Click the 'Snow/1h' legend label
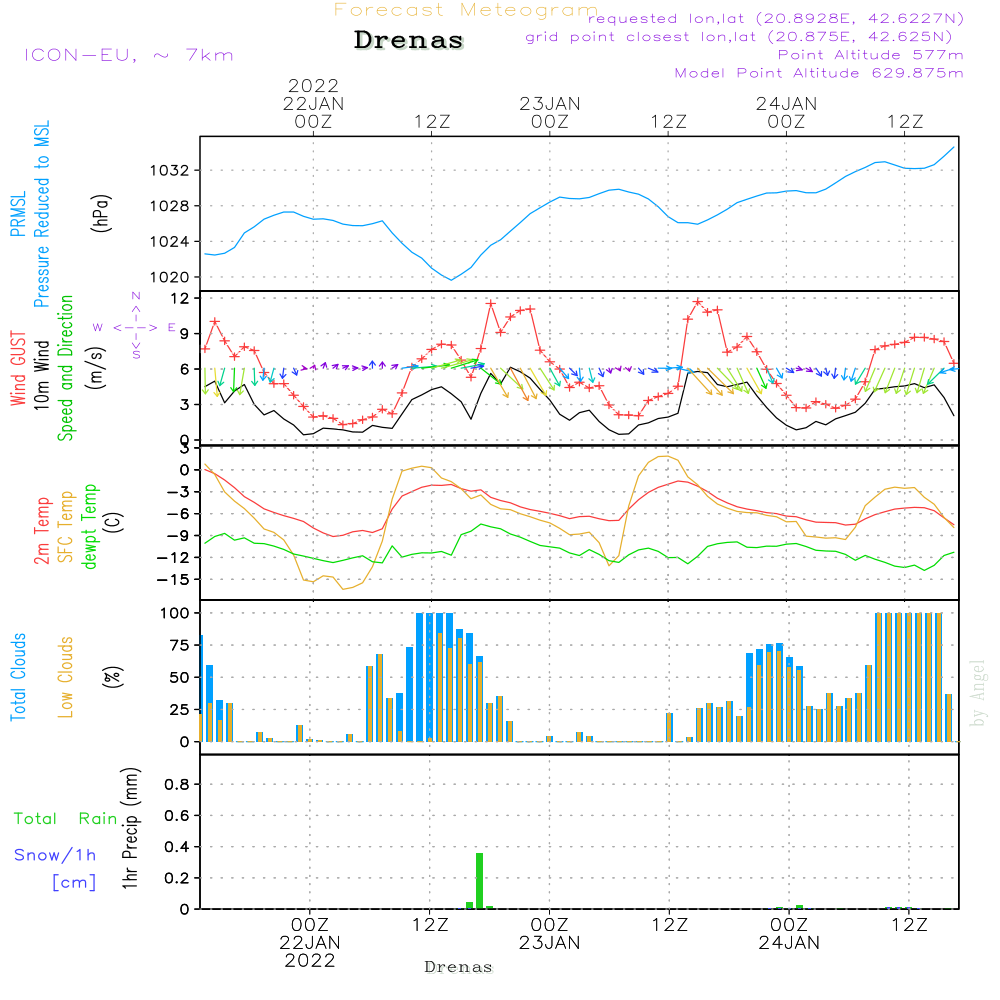The image size is (1000, 1000). [x=55, y=855]
